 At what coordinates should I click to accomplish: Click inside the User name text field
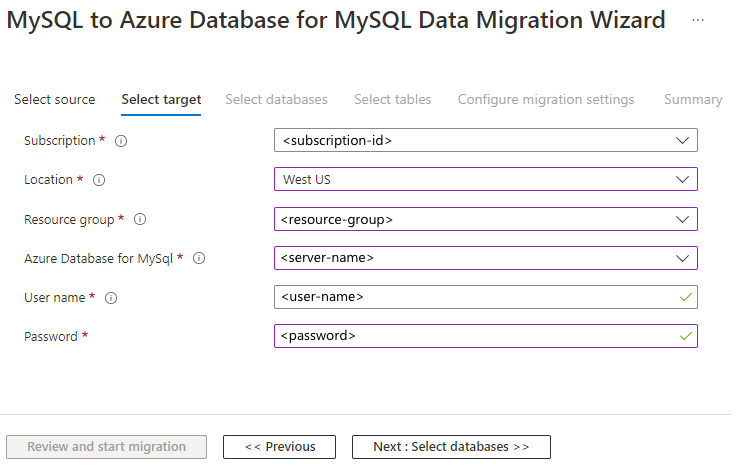tap(470, 297)
